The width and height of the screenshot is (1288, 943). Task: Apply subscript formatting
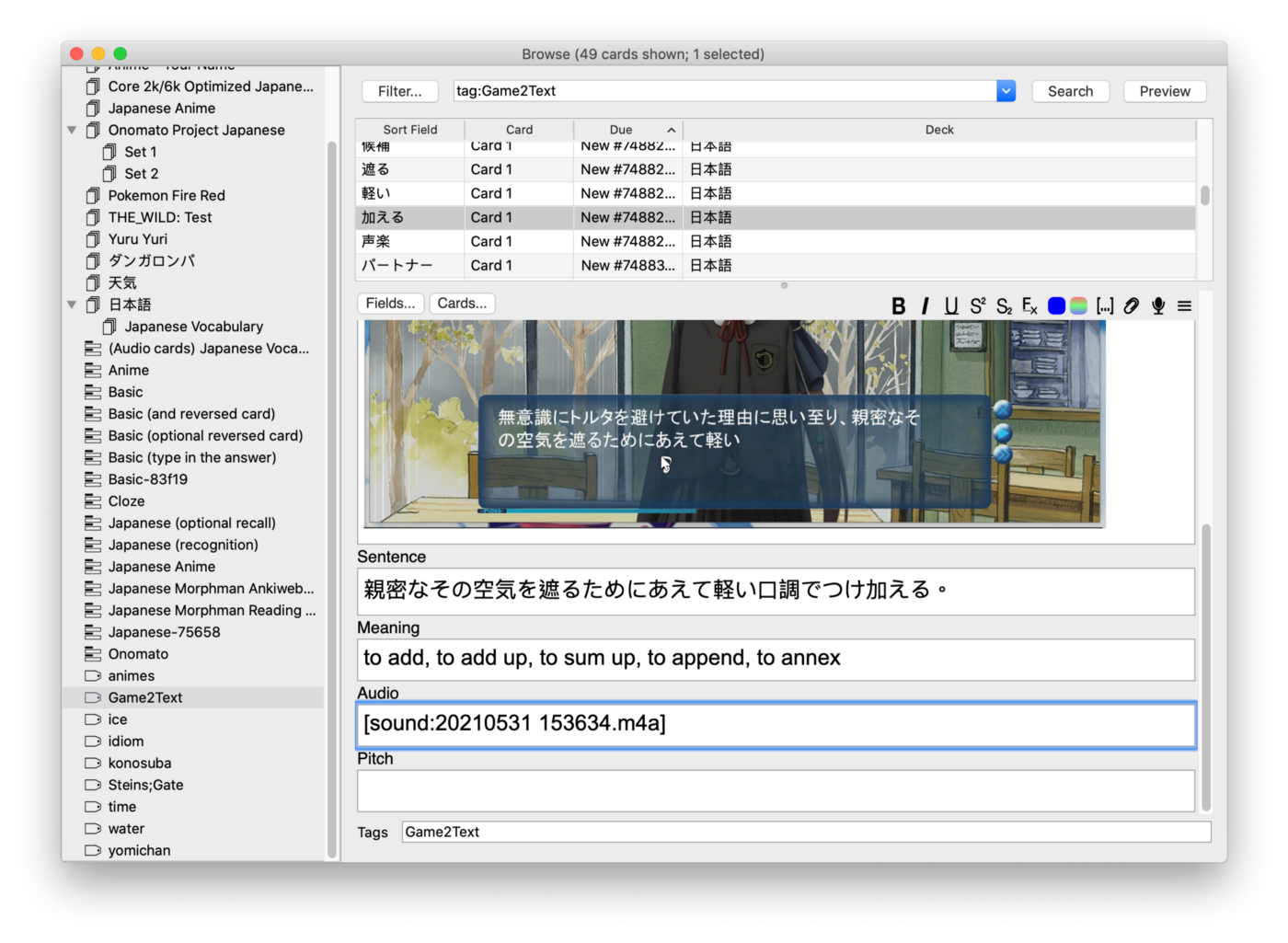(x=1004, y=305)
